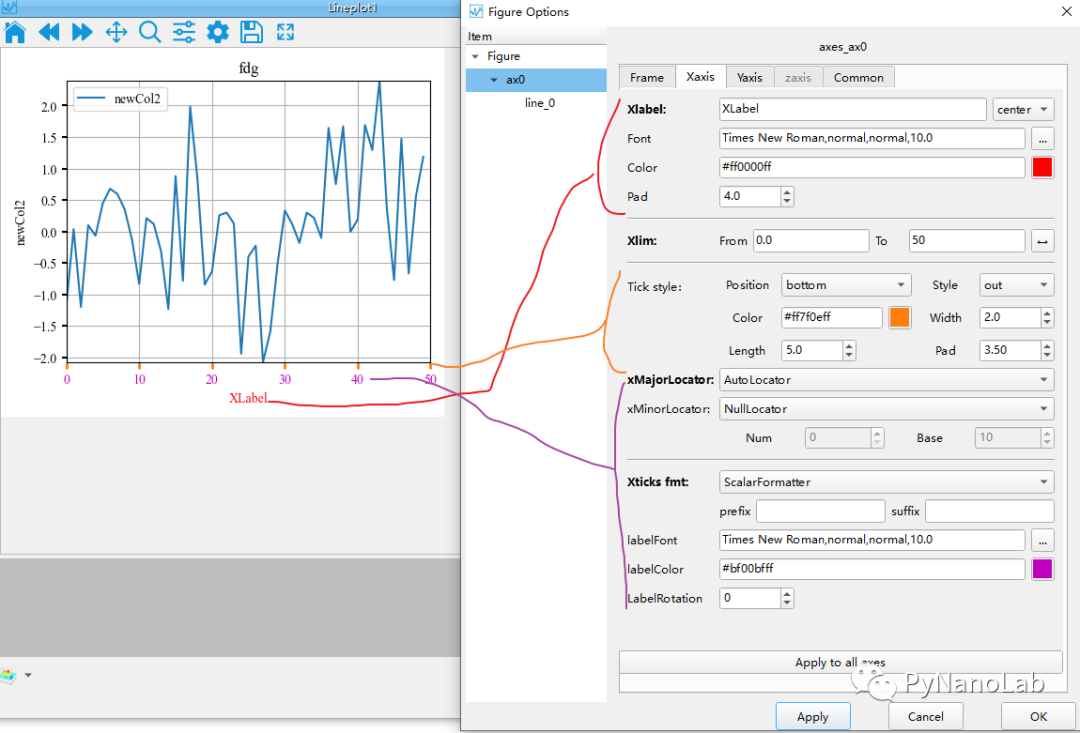Click the orange tick color swatch
Viewport: 1080px width, 733px height.
tap(900, 317)
